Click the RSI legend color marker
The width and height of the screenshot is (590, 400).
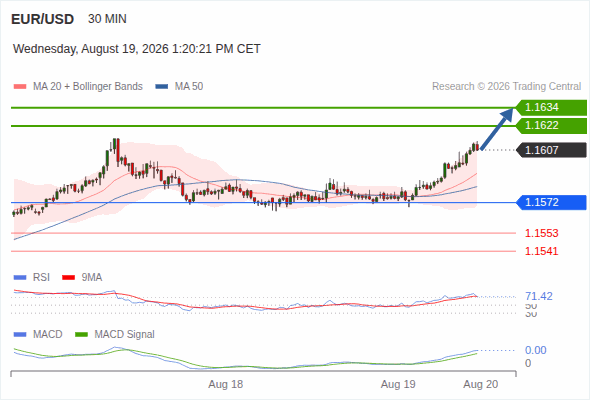[x=20, y=278]
